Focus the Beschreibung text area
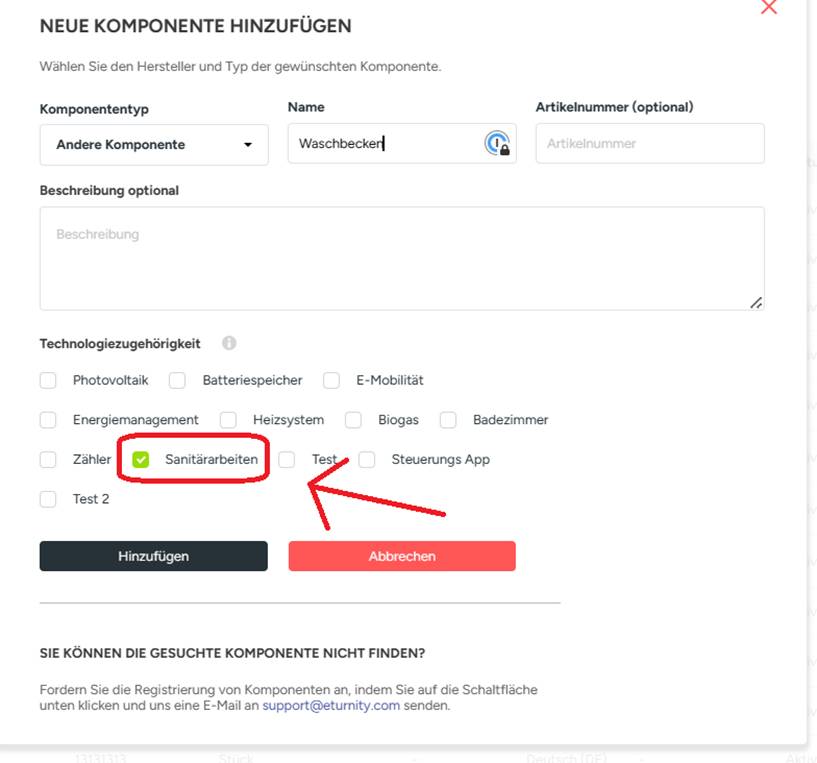This screenshot has height=763, width=817. pyautogui.click(x=402, y=258)
